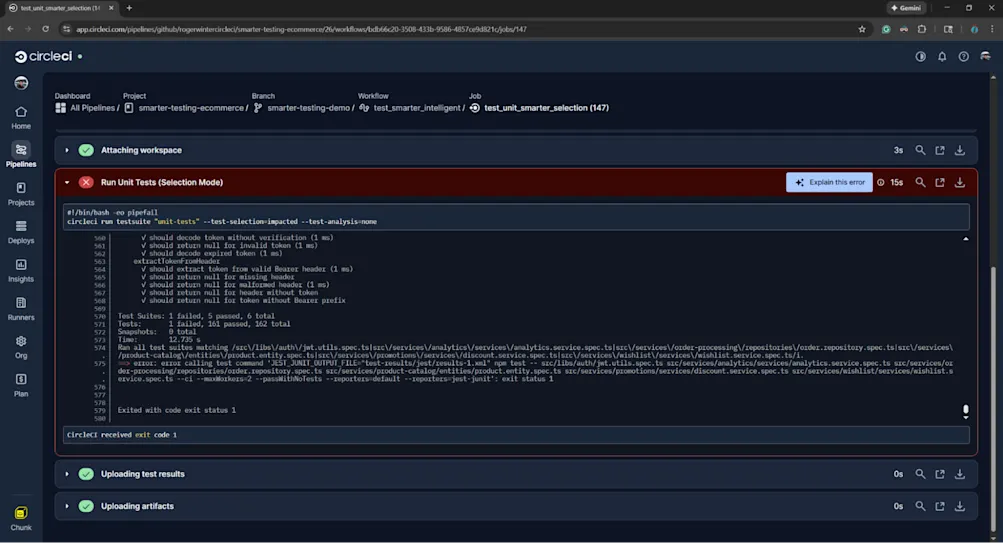The image size is (1003, 543).
Task: Open the Org settings sidebar item
Action: 20,347
